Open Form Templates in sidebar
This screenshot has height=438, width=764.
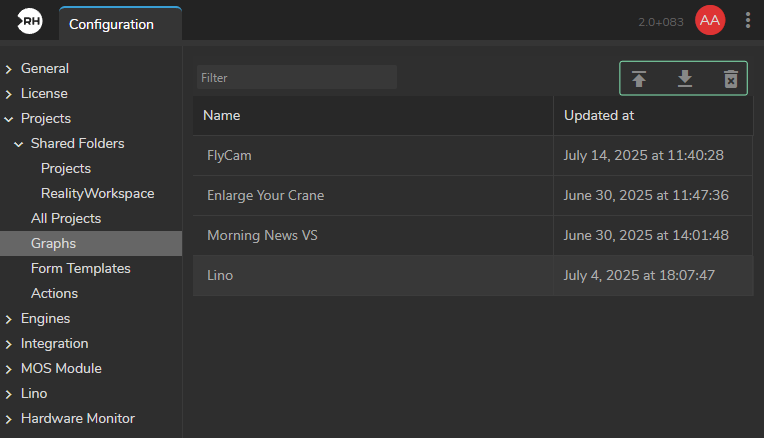[x=81, y=268]
